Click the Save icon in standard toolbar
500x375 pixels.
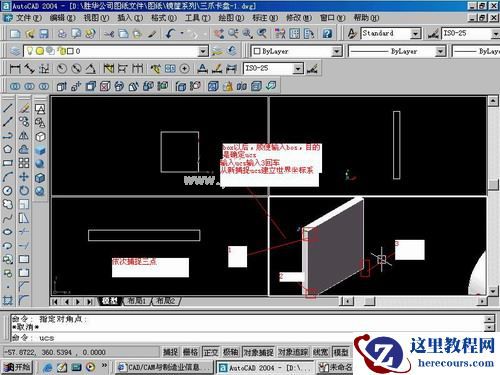pos(44,33)
